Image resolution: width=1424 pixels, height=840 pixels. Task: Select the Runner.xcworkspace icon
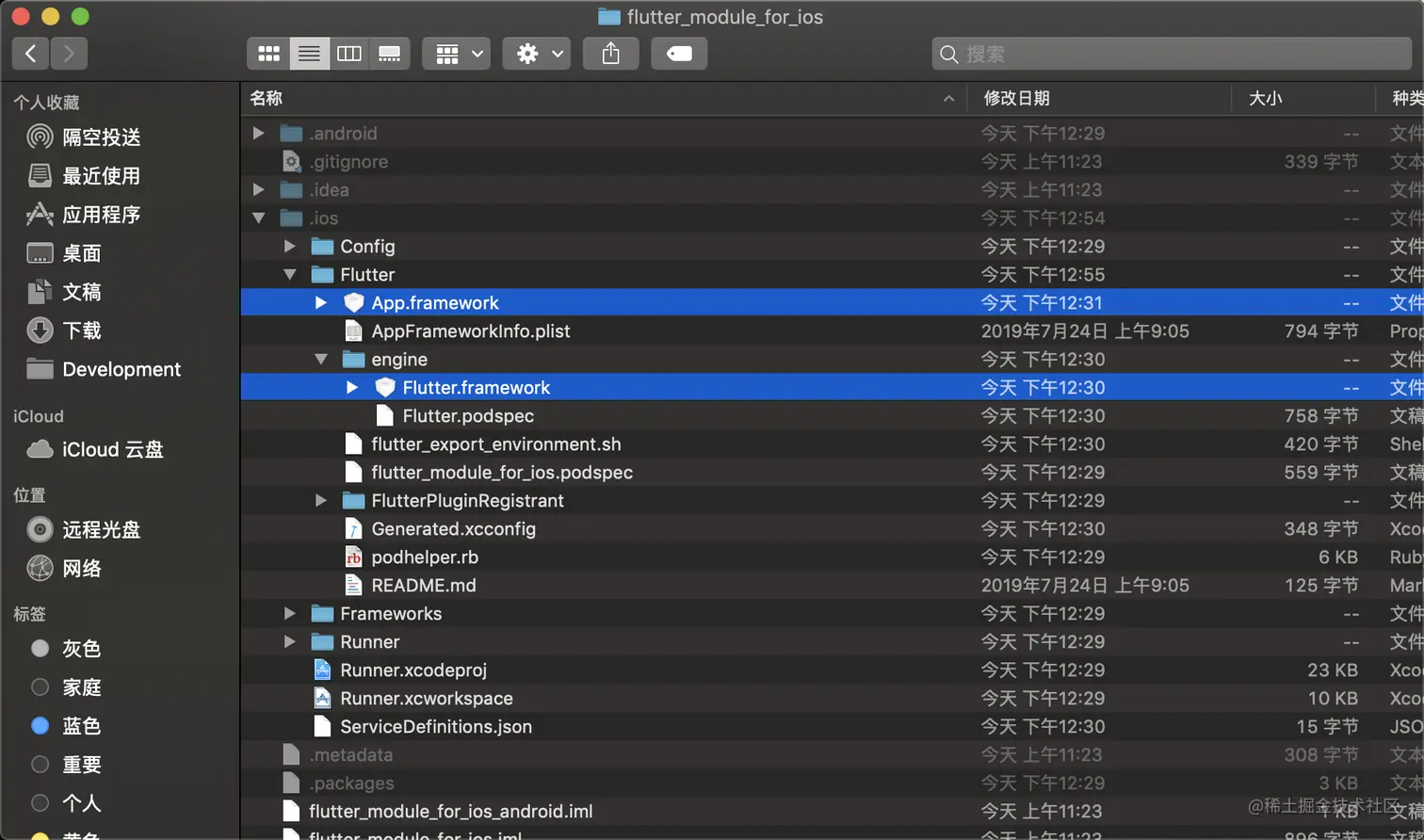[x=322, y=699]
